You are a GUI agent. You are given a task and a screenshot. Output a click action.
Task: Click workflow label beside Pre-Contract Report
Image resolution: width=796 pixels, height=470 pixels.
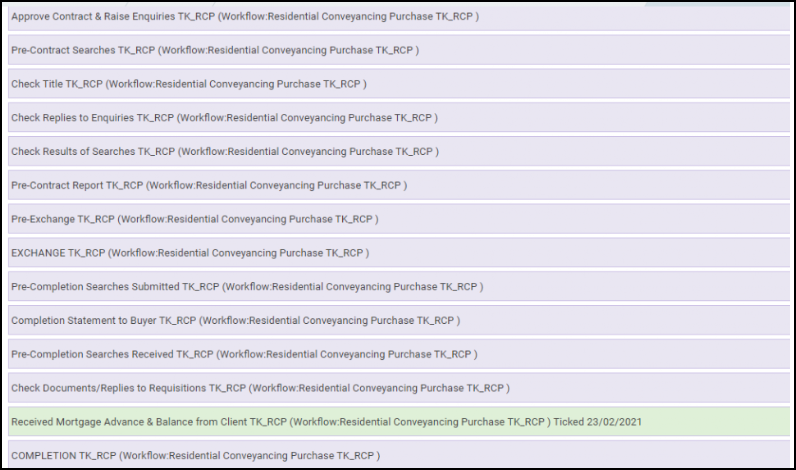[277, 185]
